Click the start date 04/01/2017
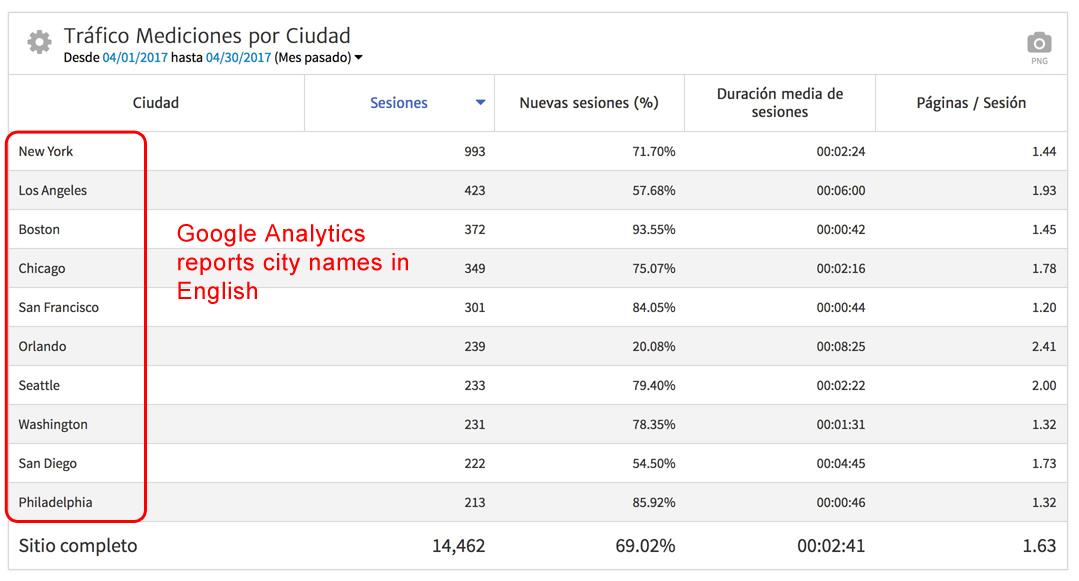This screenshot has height=581, width=1079. (135, 58)
